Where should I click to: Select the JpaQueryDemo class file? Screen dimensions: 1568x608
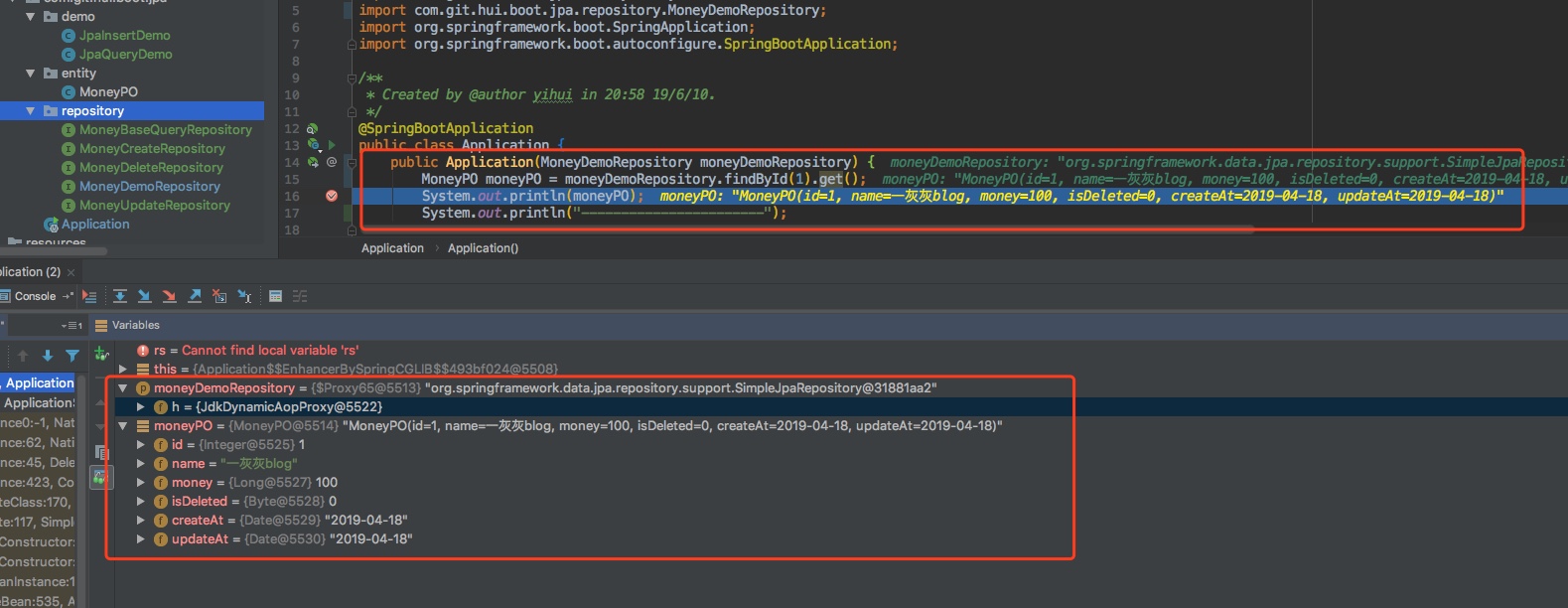[125, 55]
